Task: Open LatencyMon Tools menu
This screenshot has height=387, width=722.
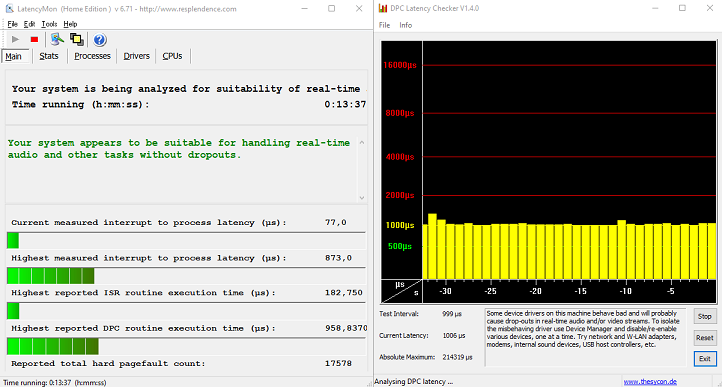Action: click(x=49, y=24)
